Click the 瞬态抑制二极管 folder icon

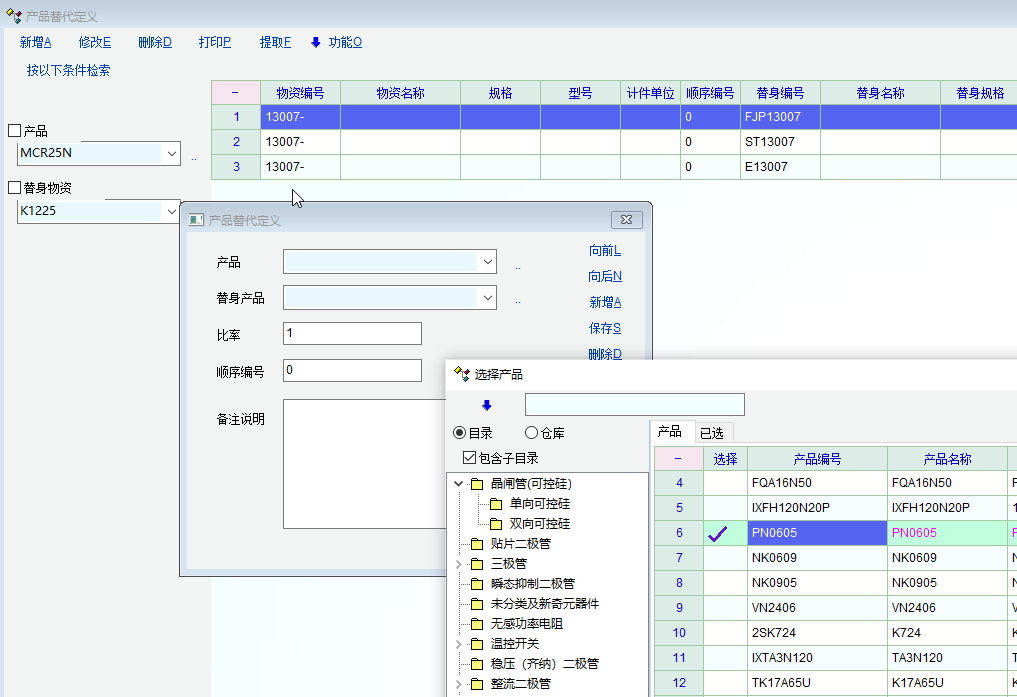point(477,584)
